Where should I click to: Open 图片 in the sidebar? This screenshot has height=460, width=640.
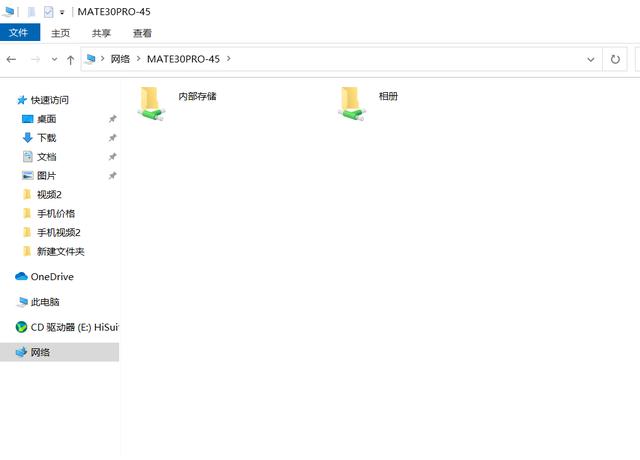pyautogui.click(x=47, y=176)
